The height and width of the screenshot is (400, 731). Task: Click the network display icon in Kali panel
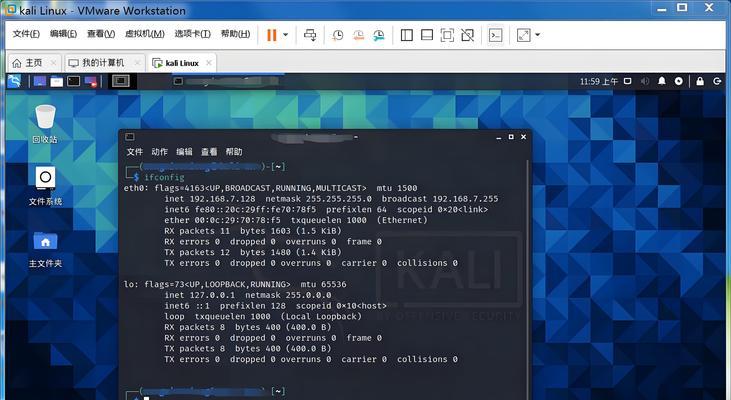[628, 81]
